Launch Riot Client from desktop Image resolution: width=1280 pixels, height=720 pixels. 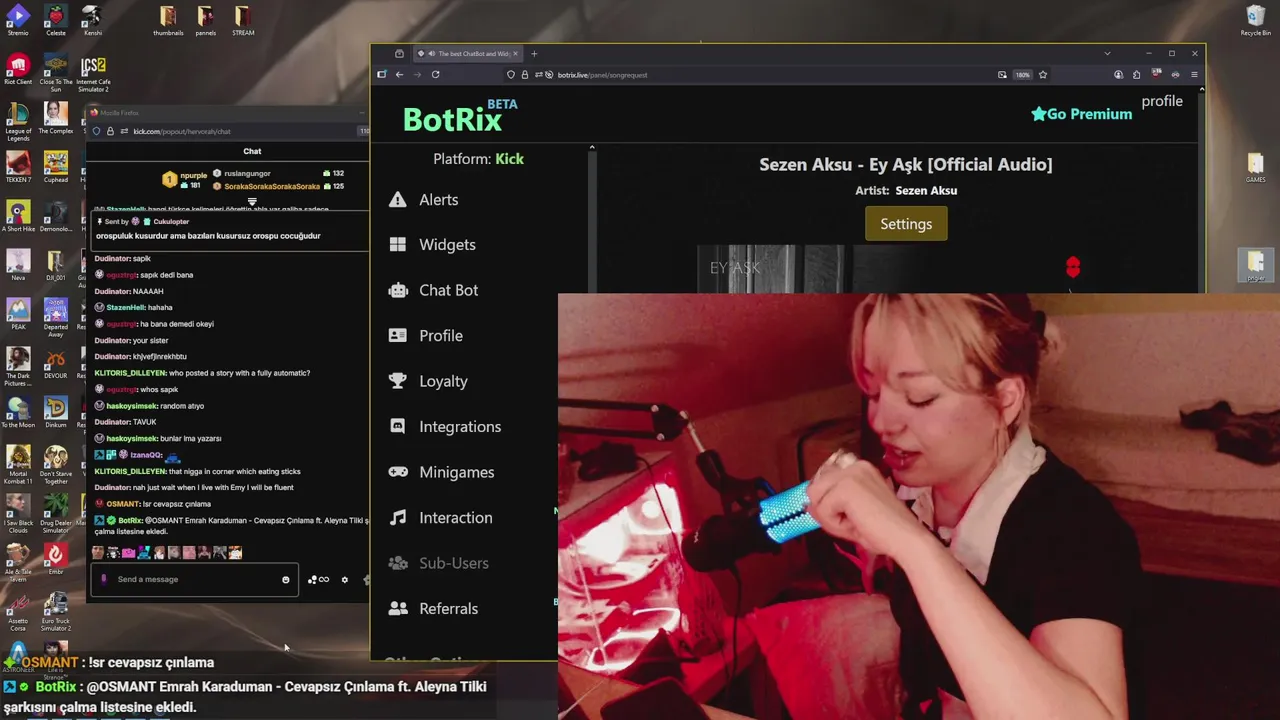point(18,69)
